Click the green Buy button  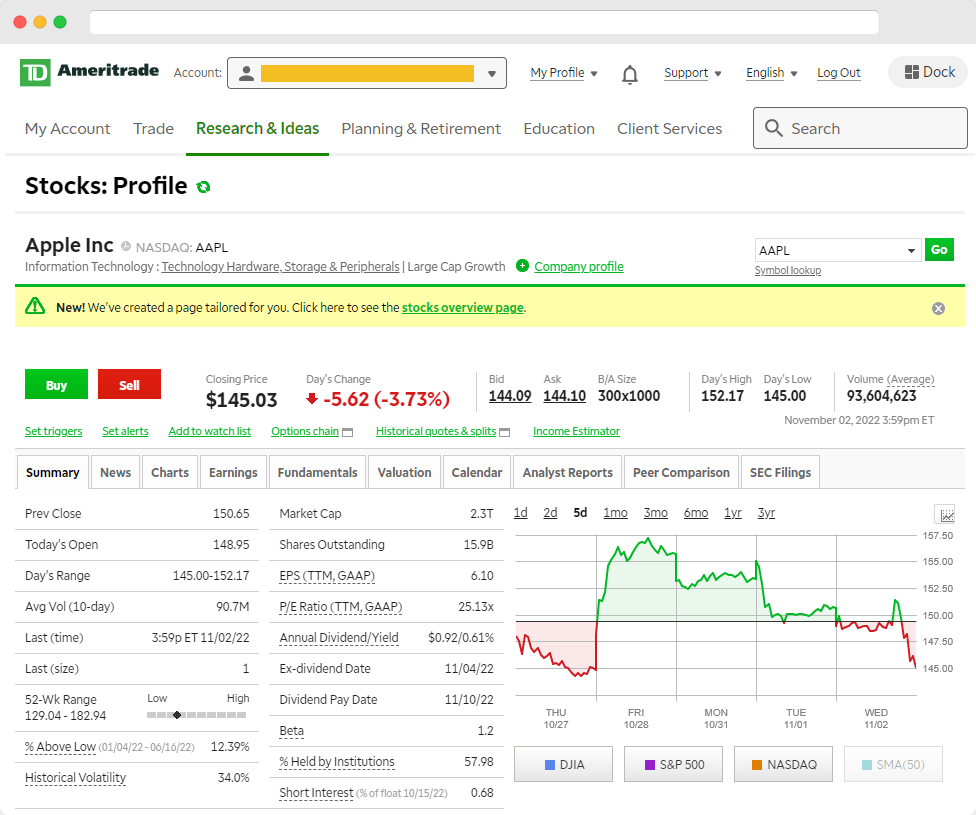56,384
